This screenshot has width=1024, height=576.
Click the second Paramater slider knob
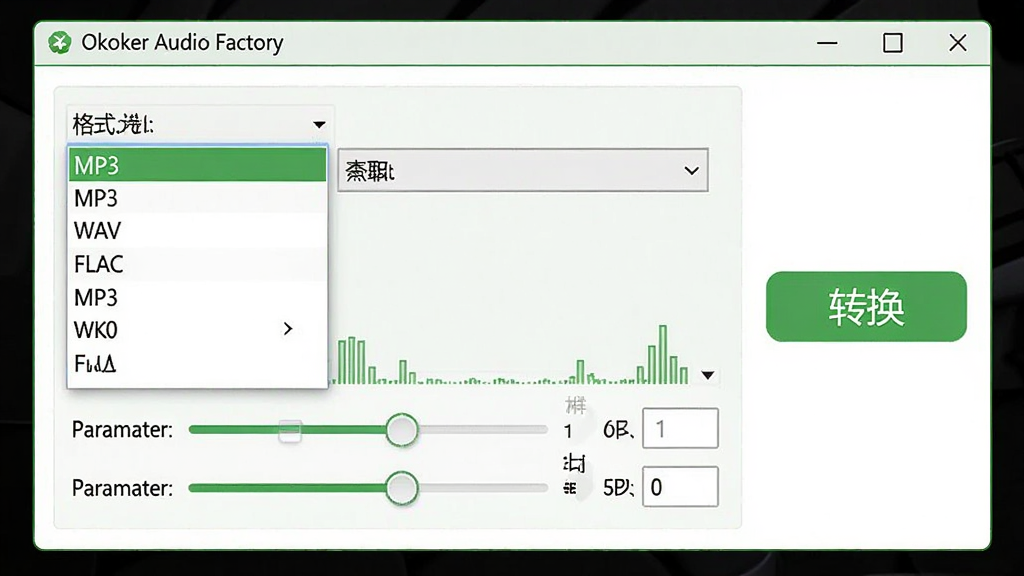(402, 488)
